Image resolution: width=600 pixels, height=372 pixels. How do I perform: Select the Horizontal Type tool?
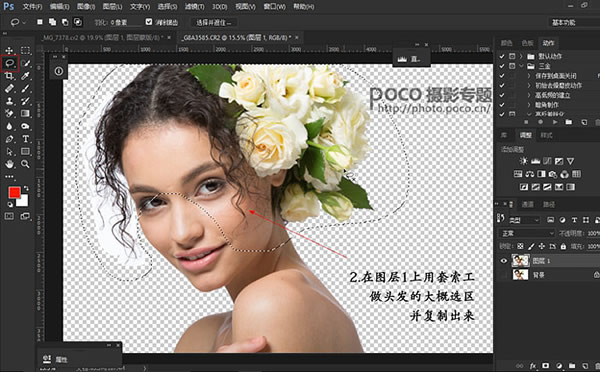point(25,139)
